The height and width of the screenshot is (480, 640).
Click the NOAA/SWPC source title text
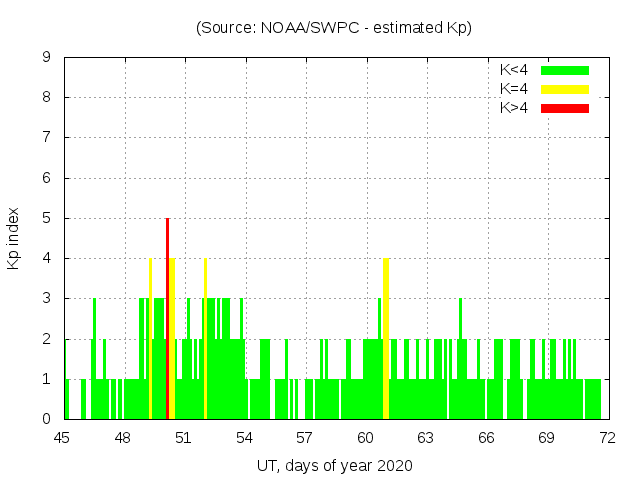[x=334, y=28]
